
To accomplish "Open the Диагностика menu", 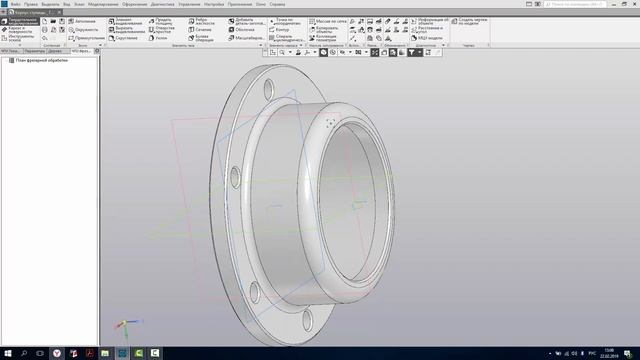I will [x=162, y=4].
